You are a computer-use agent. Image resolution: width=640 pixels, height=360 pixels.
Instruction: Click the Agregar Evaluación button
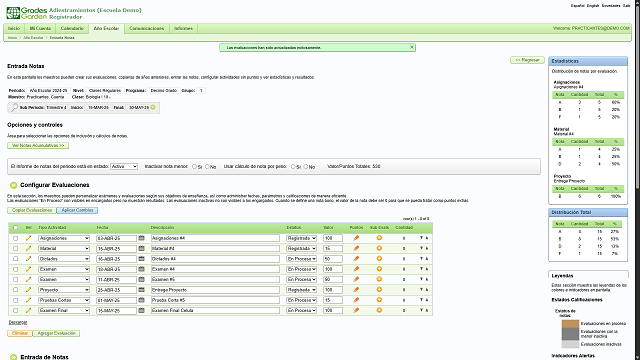click(x=56, y=333)
